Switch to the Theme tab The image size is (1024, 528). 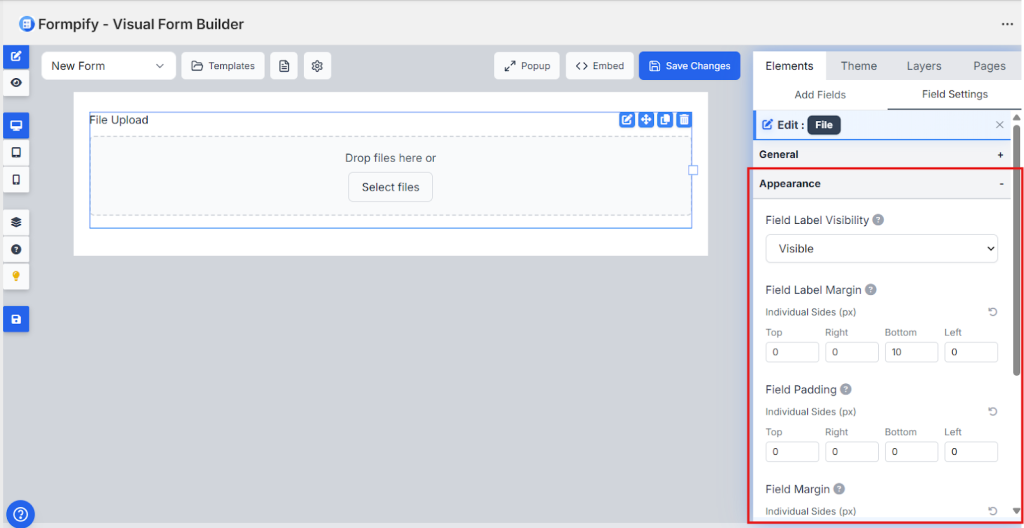click(x=858, y=66)
